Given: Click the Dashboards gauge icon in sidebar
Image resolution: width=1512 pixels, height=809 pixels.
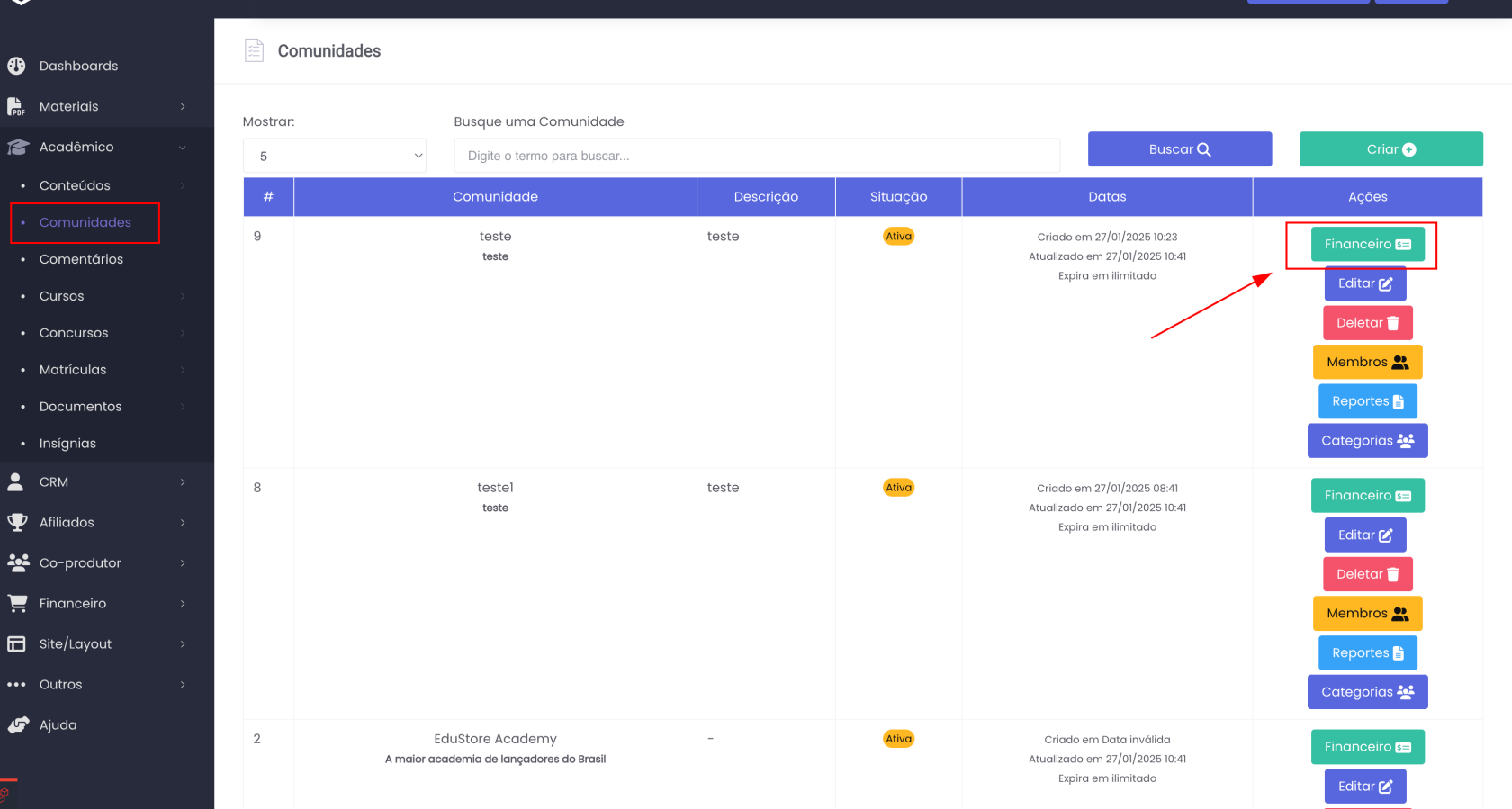Looking at the screenshot, I should 16,66.
